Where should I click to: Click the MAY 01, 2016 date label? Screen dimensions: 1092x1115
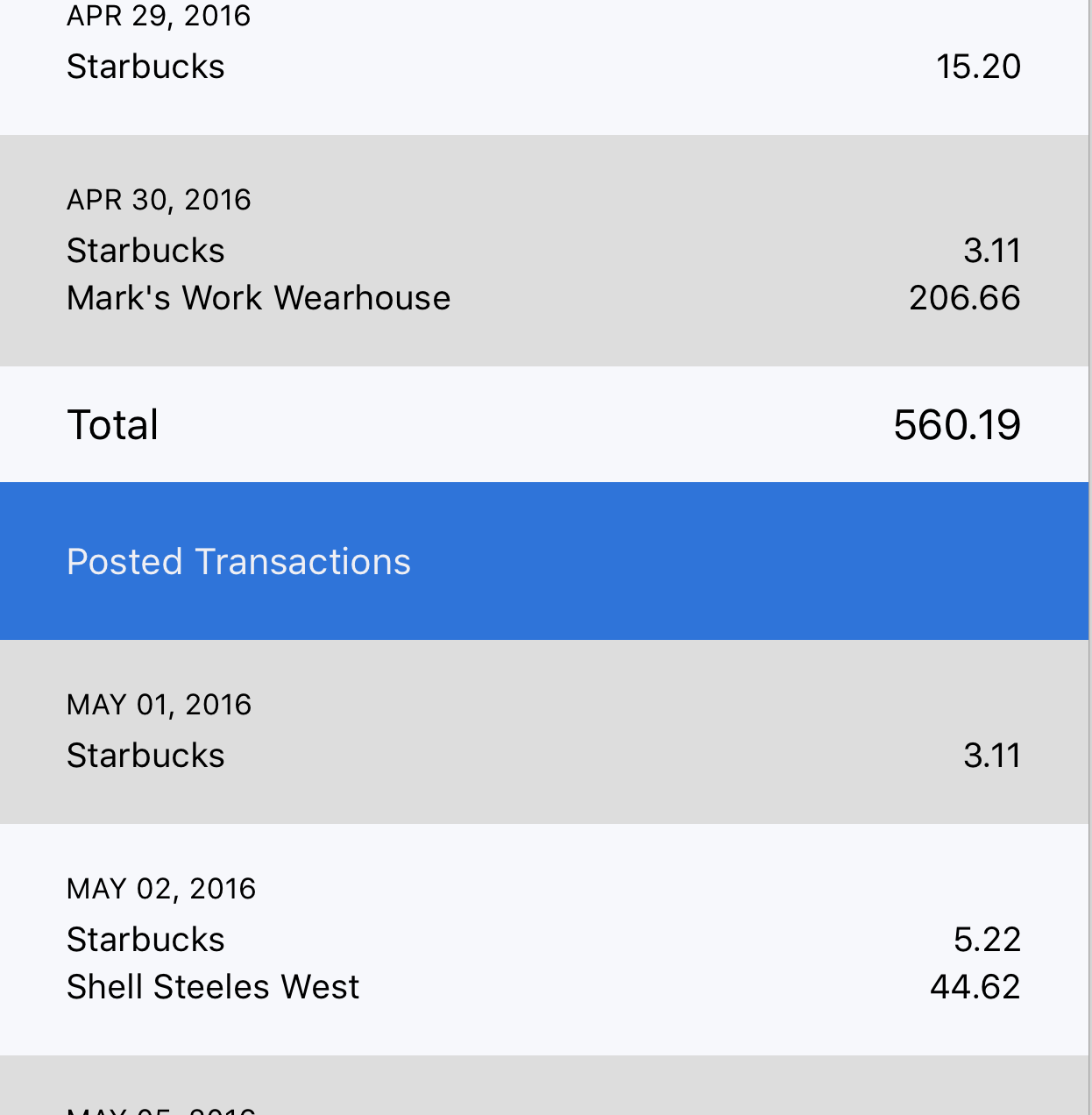coord(159,705)
